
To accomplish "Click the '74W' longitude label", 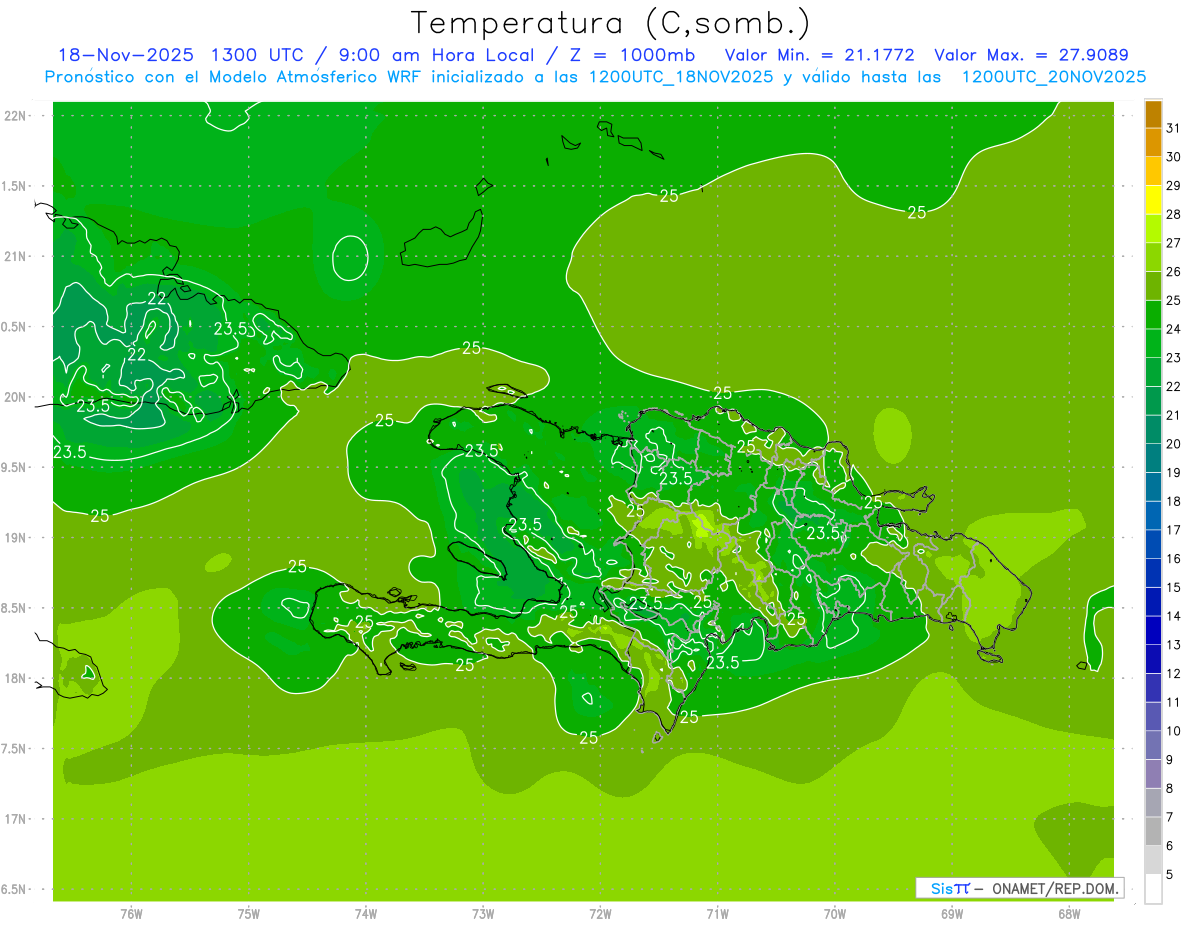I will tap(365, 914).
